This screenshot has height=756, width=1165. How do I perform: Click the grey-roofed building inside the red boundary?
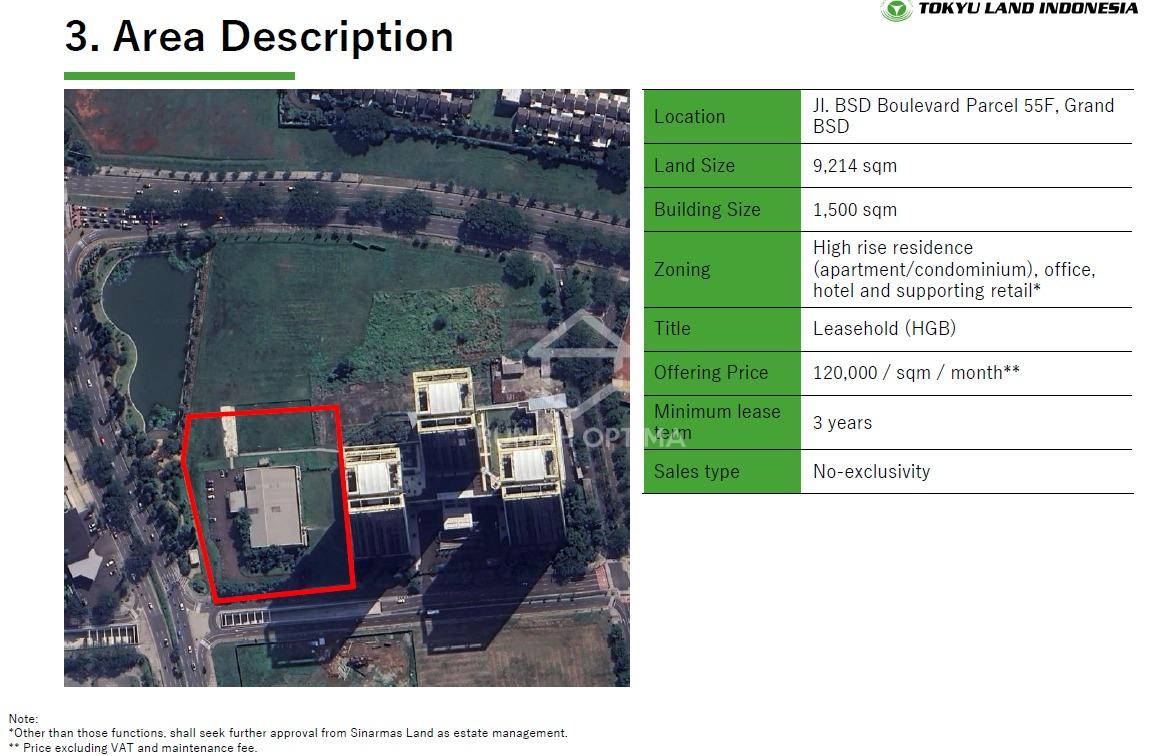point(273,507)
